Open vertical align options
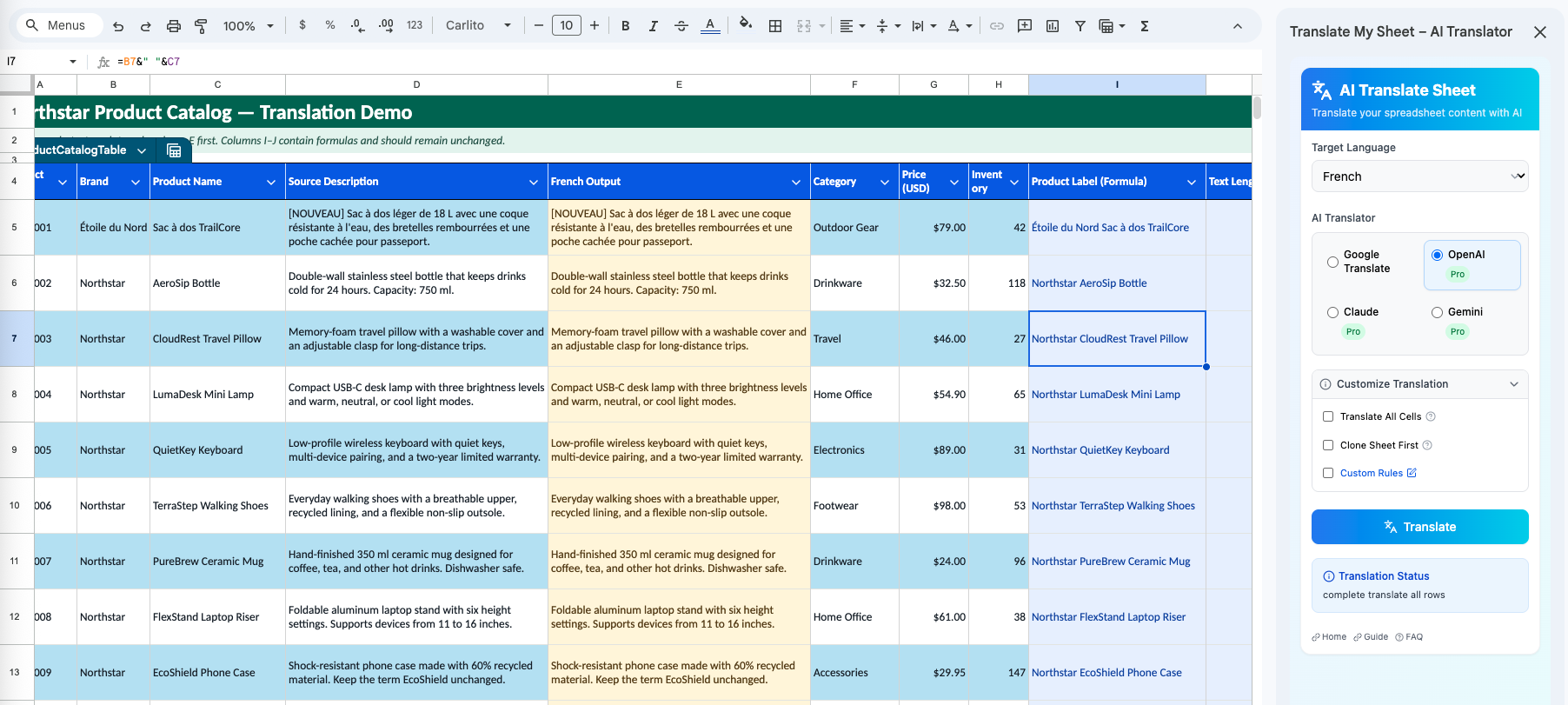 point(887,26)
